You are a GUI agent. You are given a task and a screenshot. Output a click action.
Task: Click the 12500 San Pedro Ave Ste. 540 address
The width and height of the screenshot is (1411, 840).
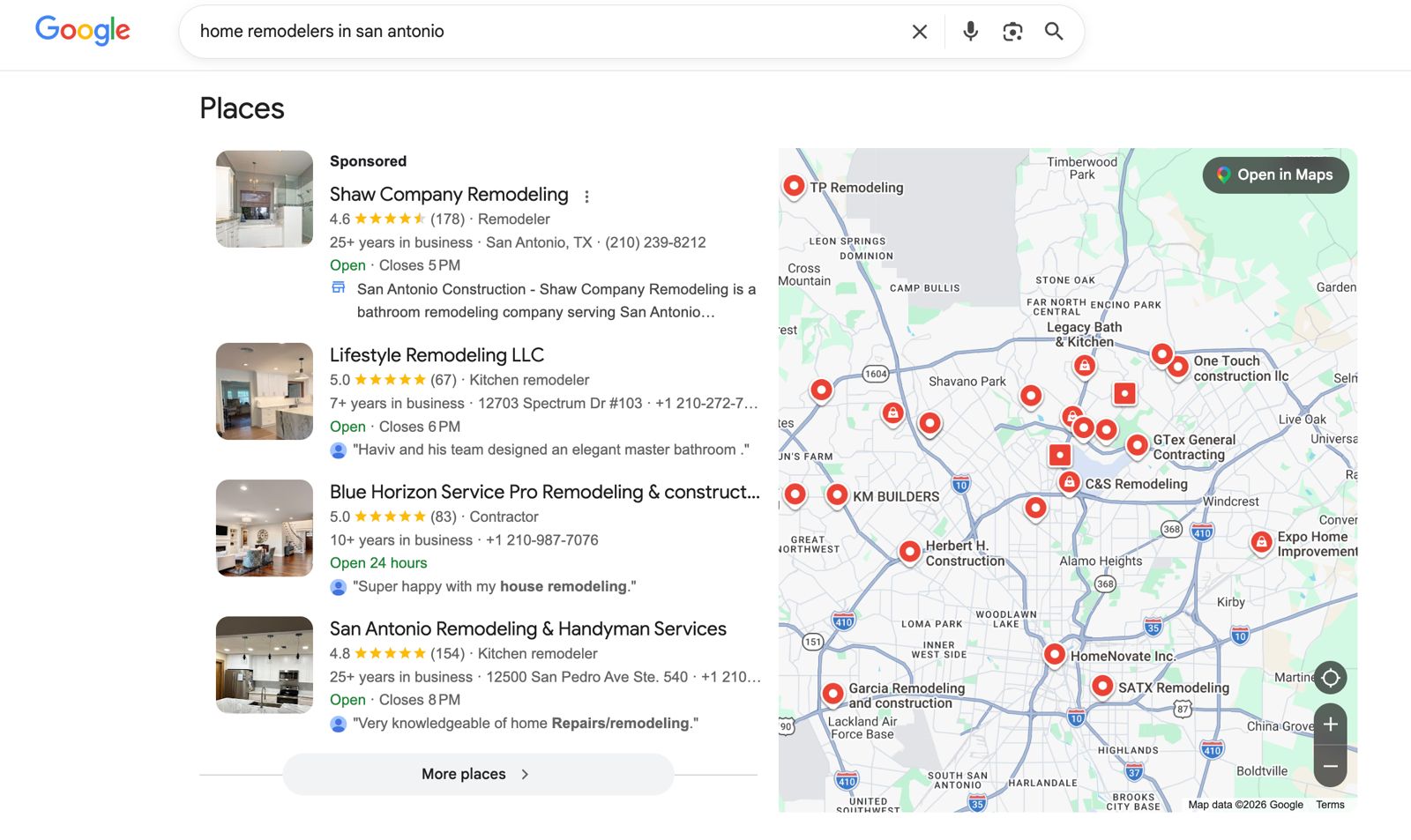pyautogui.click(x=586, y=677)
